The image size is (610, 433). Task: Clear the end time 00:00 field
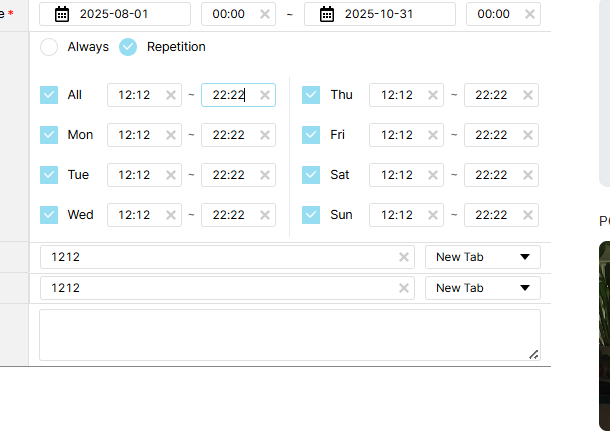click(529, 14)
